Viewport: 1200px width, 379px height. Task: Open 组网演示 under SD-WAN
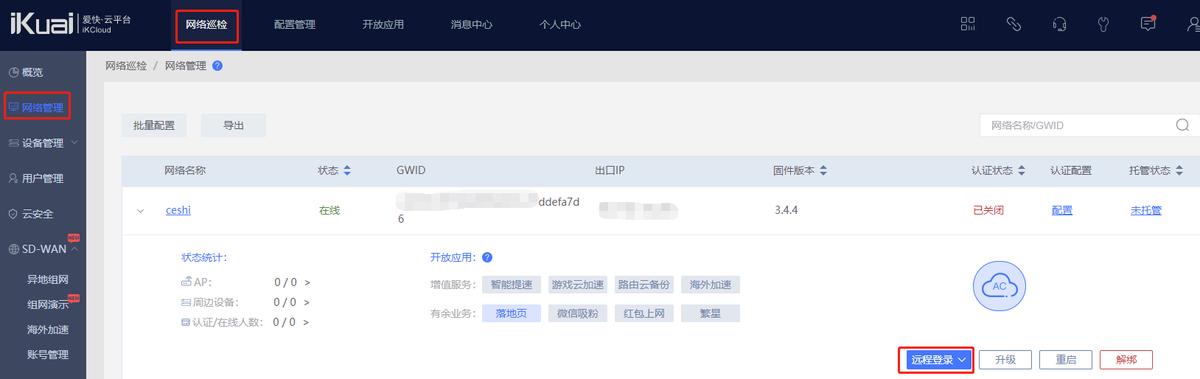point(47,305)
